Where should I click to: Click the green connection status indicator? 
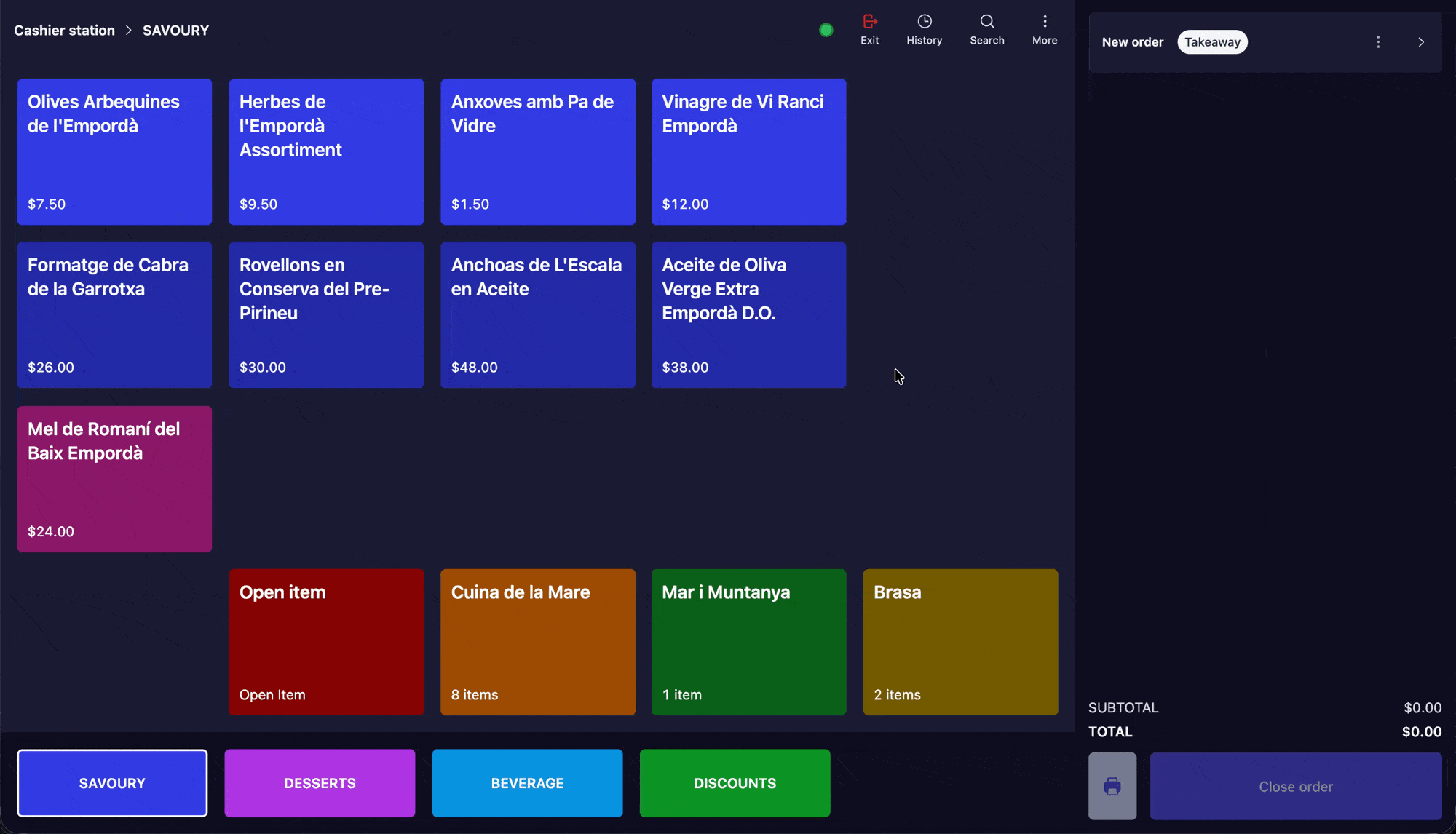(x=826, y=31)
